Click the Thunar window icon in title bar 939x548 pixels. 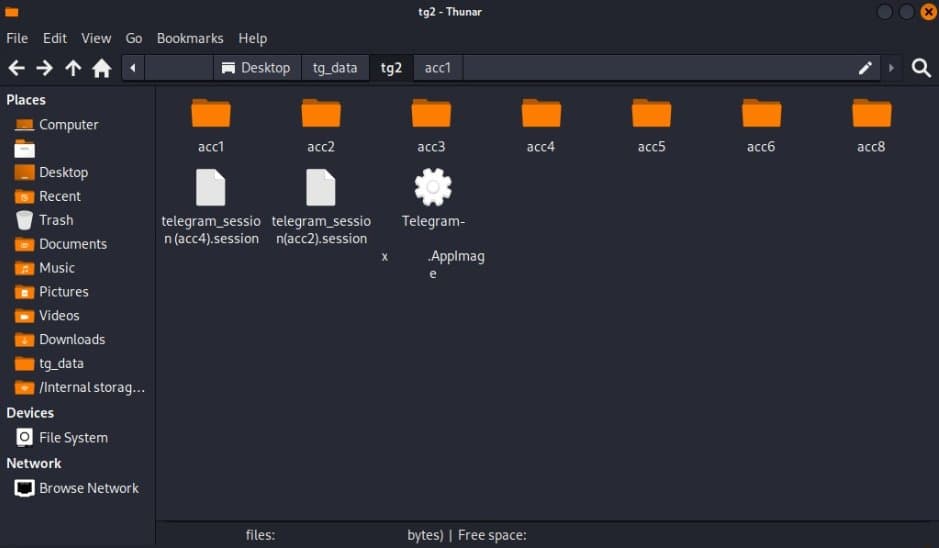coord(11,12)
